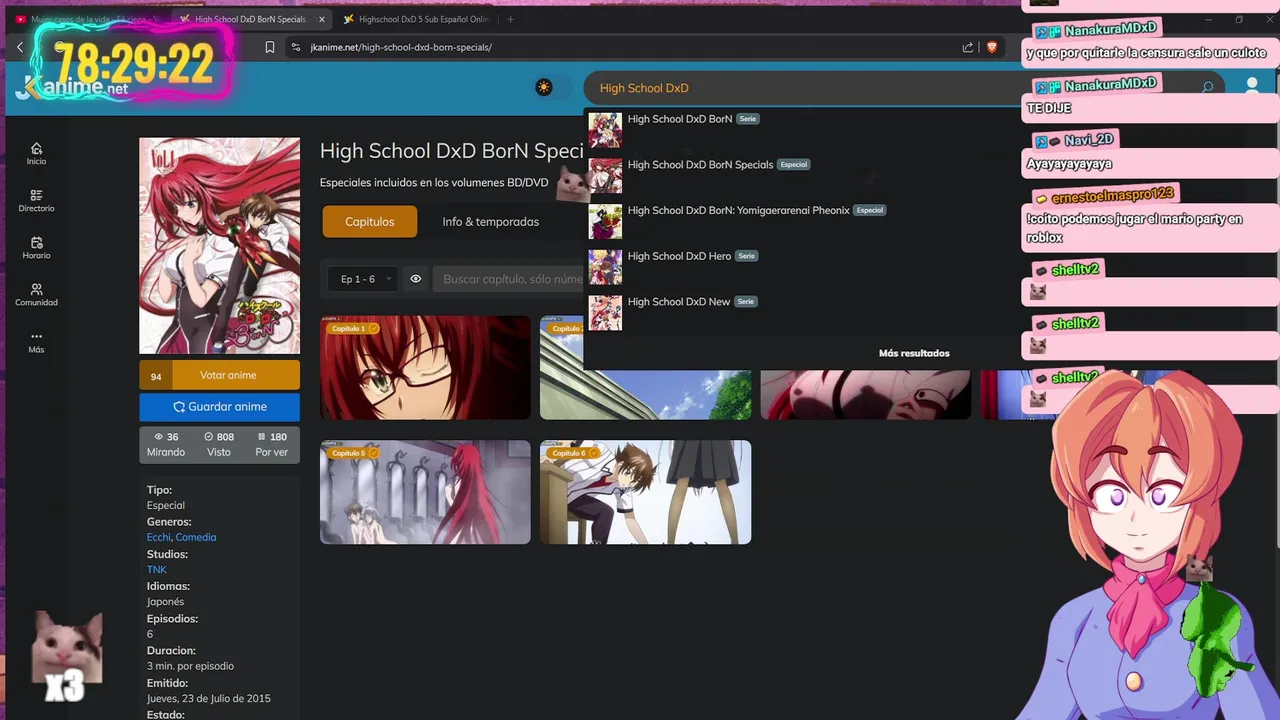The height and width of the screenshot is (720, 1280).
Task: Open the Capitulo 5 thumbnail
Action: click(425, 492)
